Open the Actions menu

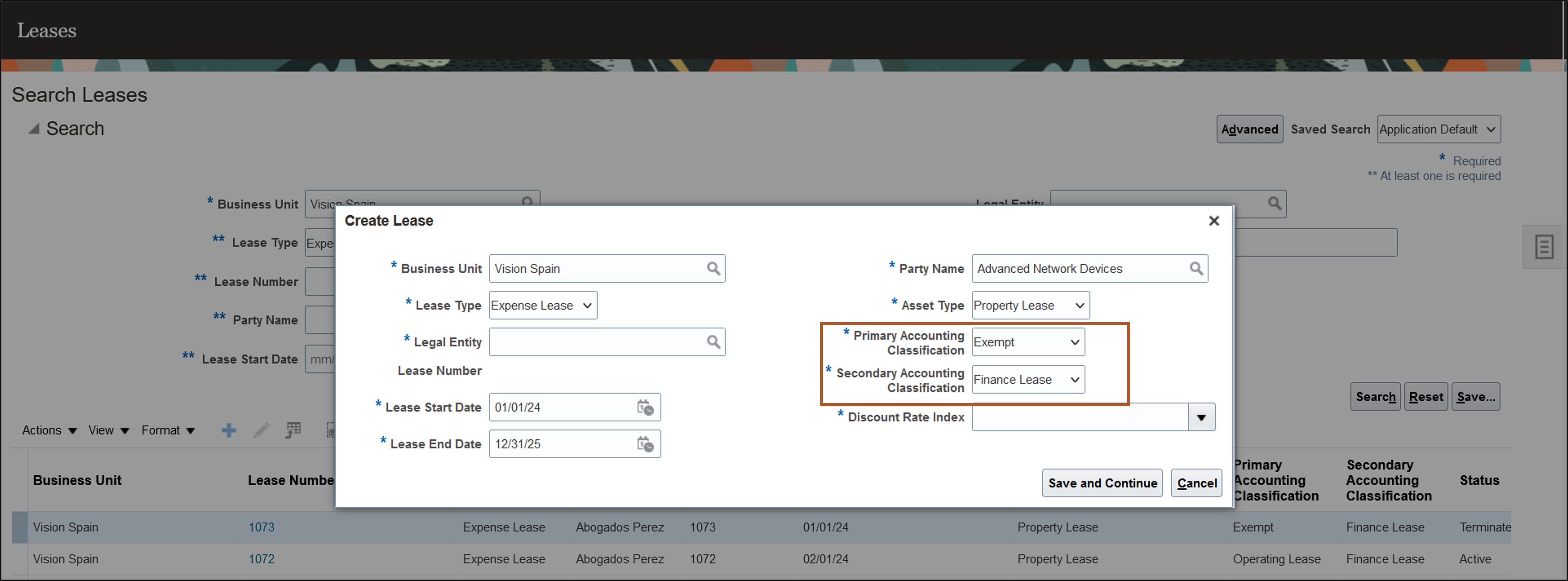click(x=49, y=431)
